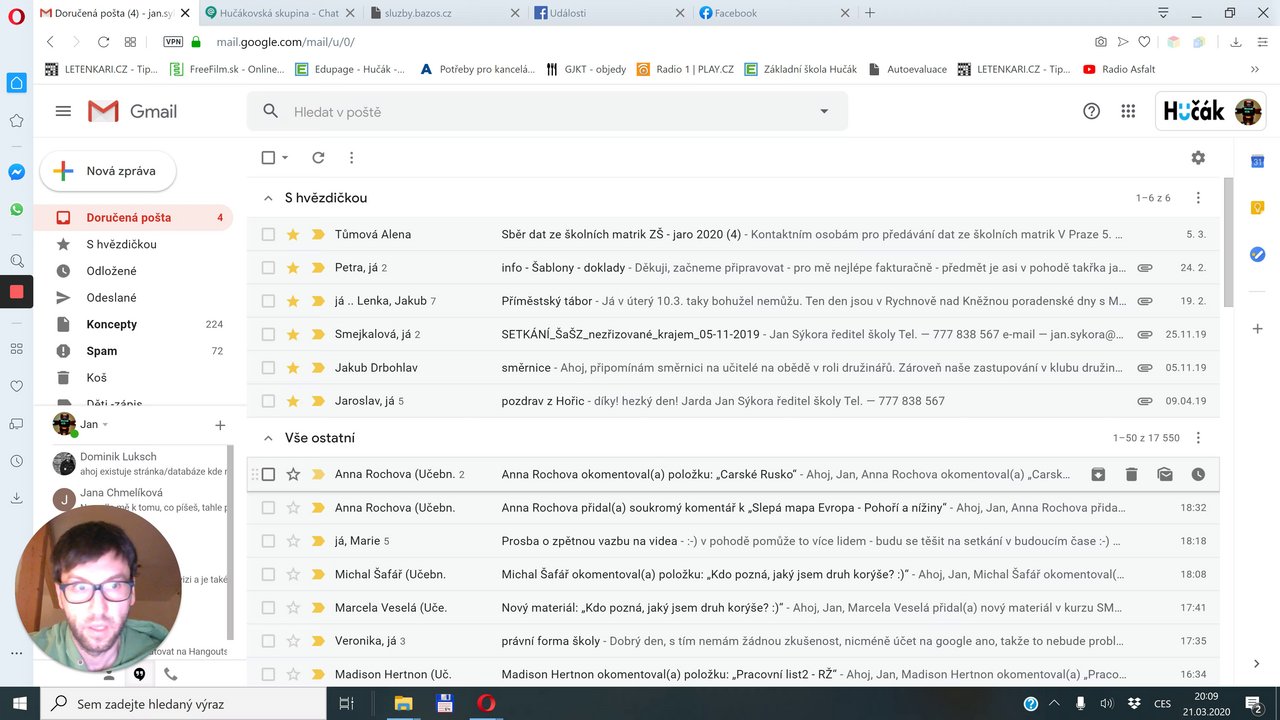The width and height of the screenshot is (1280, 720).
Task: Open the Gmail main menu hamburger icon
Action: coord(63,111)
